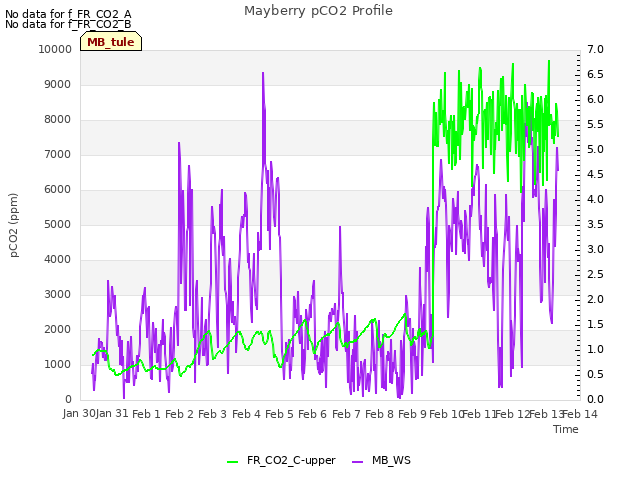Click the pCO2 (ppm) axis label
Screen dimensions: 640x480
(14, 225)
